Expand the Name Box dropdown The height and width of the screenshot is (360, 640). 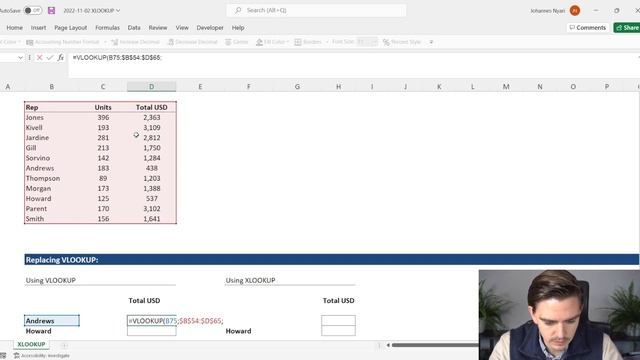coord(20,58)
